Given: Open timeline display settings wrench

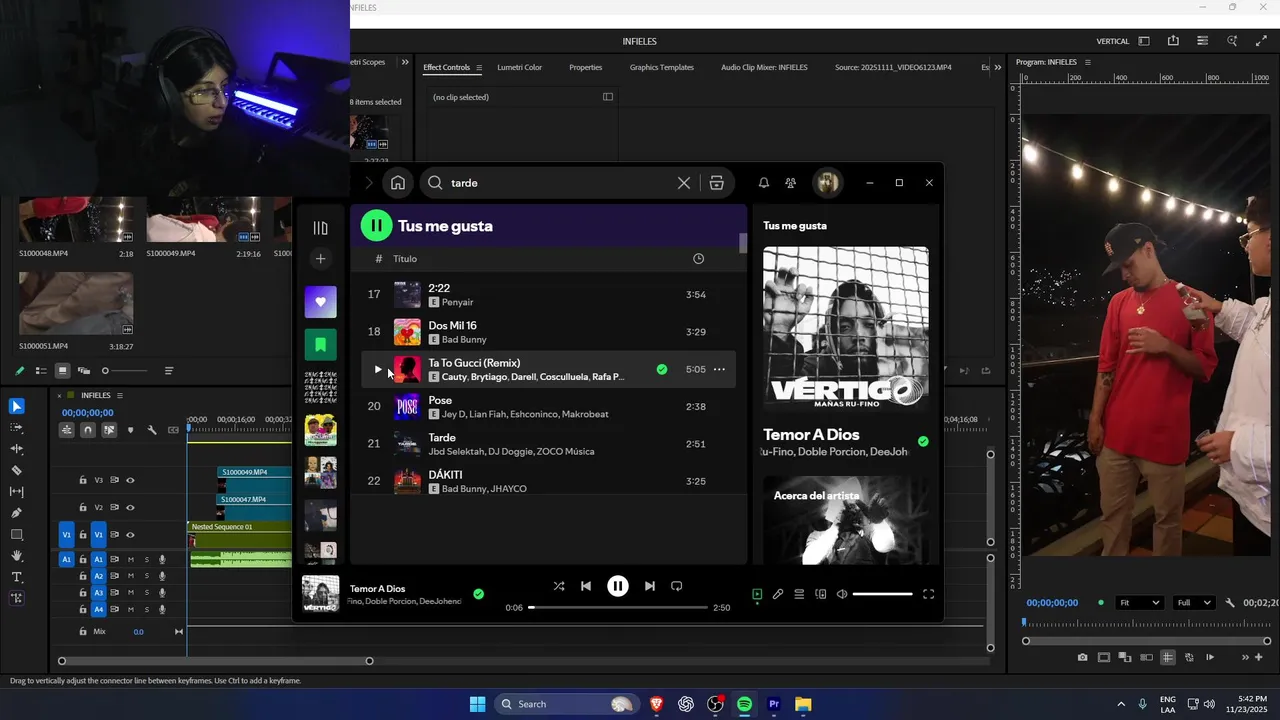Looking at the screenshot, I should pyautogui.click(x=152, y=430).
